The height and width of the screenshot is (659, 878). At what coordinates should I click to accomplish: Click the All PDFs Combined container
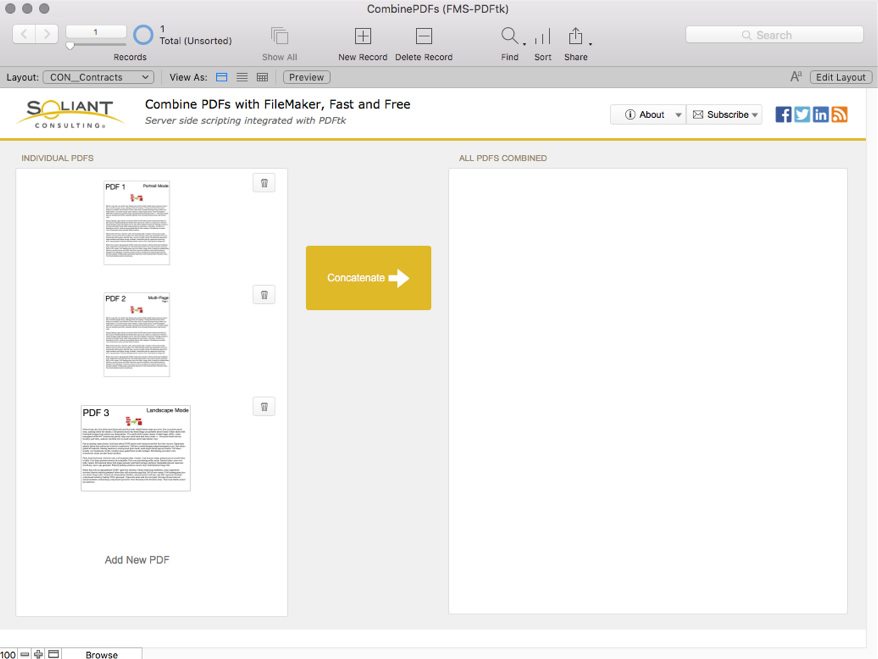(x=648, y=391)
